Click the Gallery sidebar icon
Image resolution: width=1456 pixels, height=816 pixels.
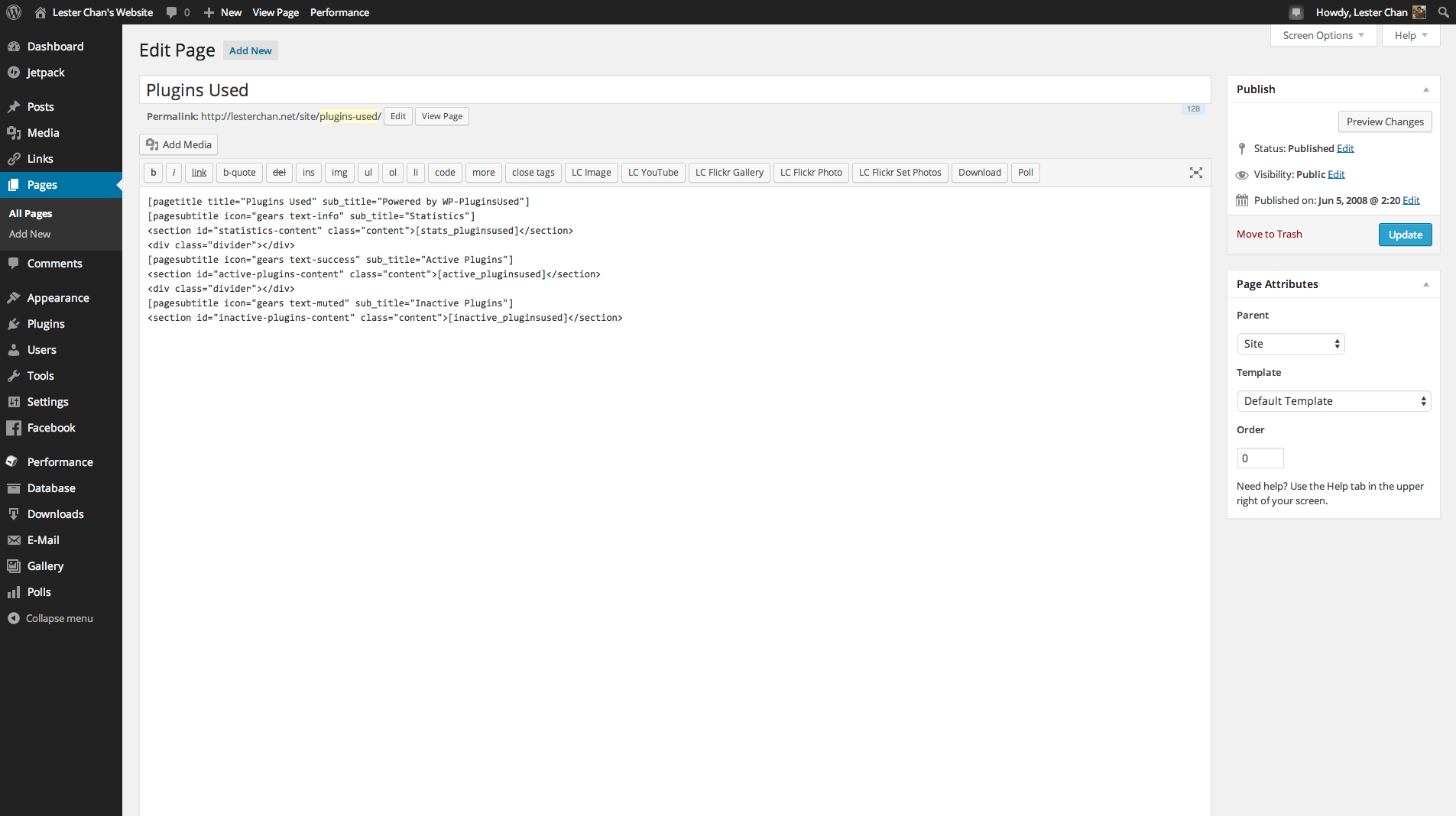(x=14, y=566)
